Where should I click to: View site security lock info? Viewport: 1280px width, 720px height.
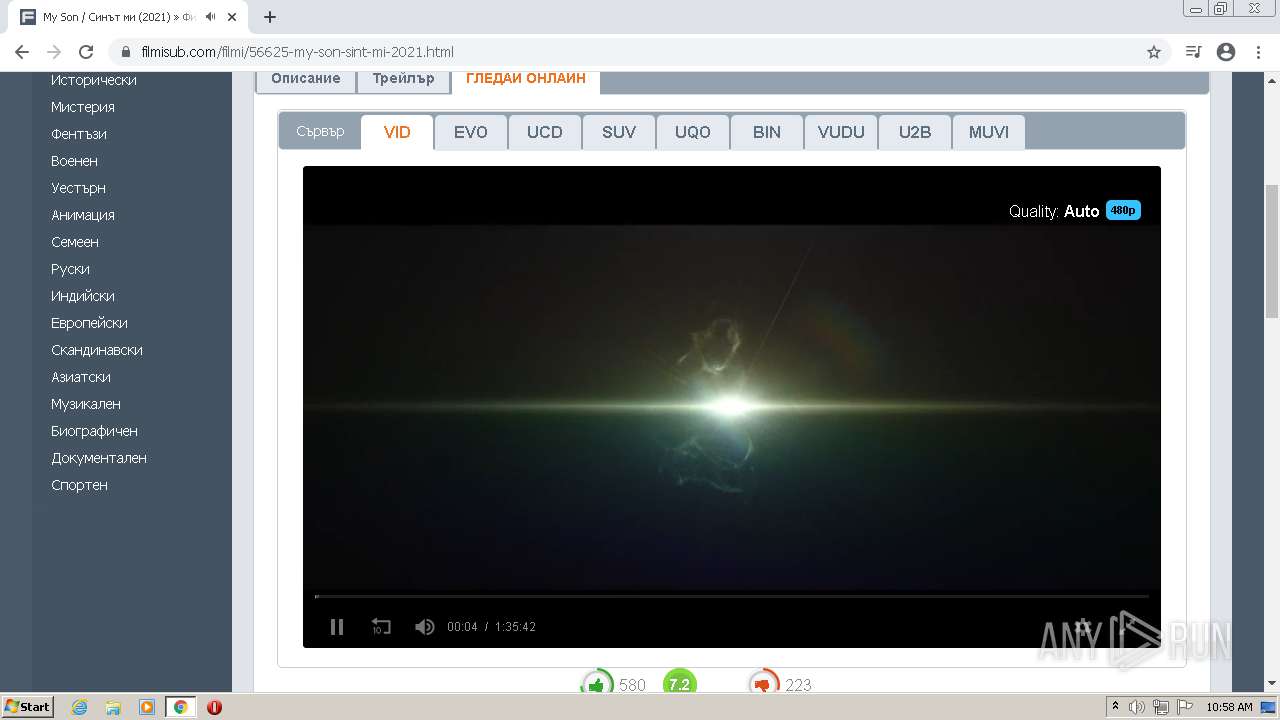(126, 52)
